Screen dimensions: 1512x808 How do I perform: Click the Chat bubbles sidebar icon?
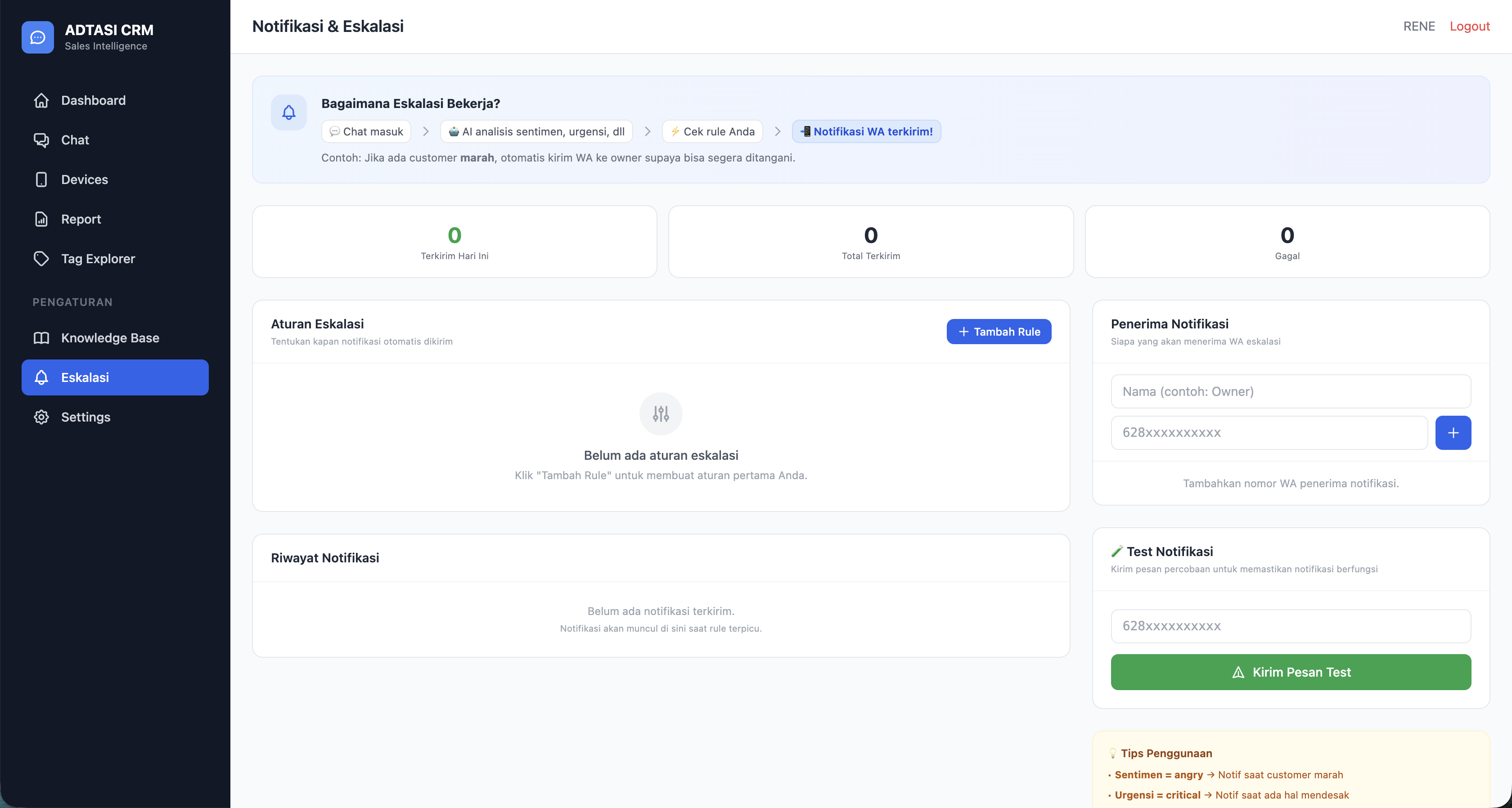click(41, 139)
